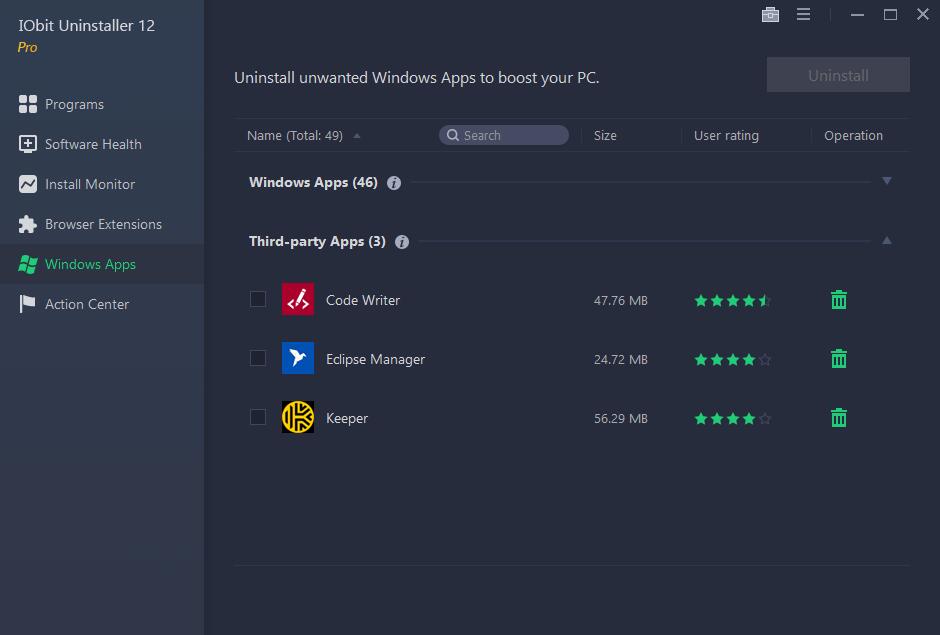940x635 pixels.
Task: Click info icon beside Third-party Apps
Action: pos(402,242)
